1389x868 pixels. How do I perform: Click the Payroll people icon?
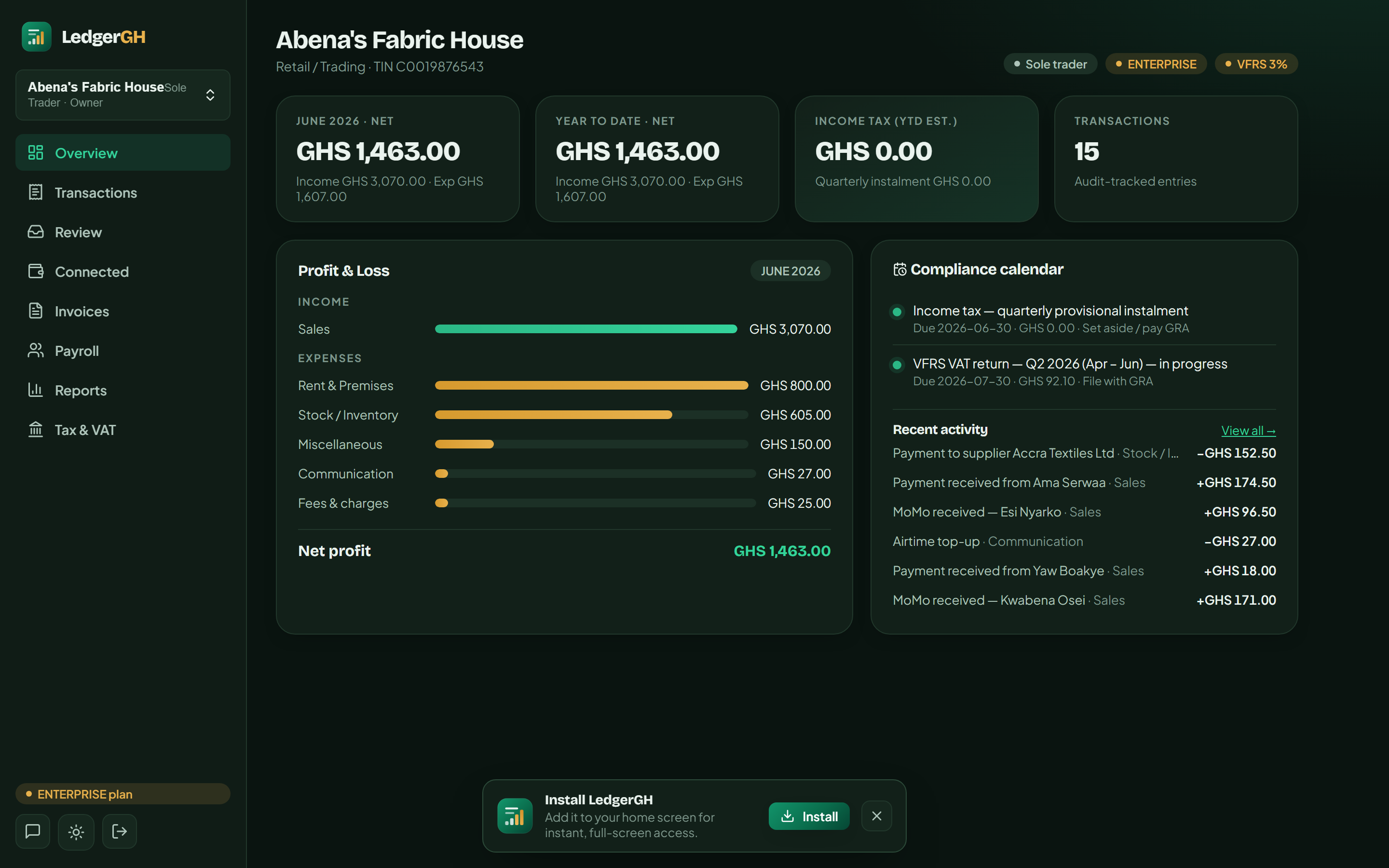pyautogui.click(x=36, y=350)
